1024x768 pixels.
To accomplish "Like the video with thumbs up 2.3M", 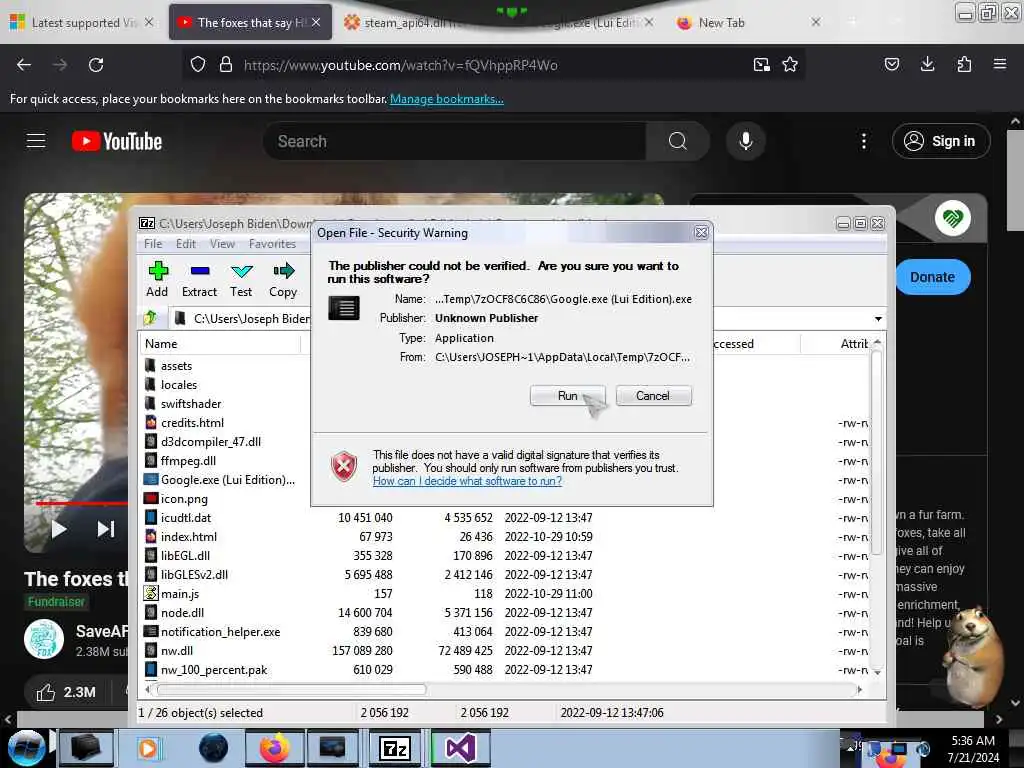I will coord(65,692).
